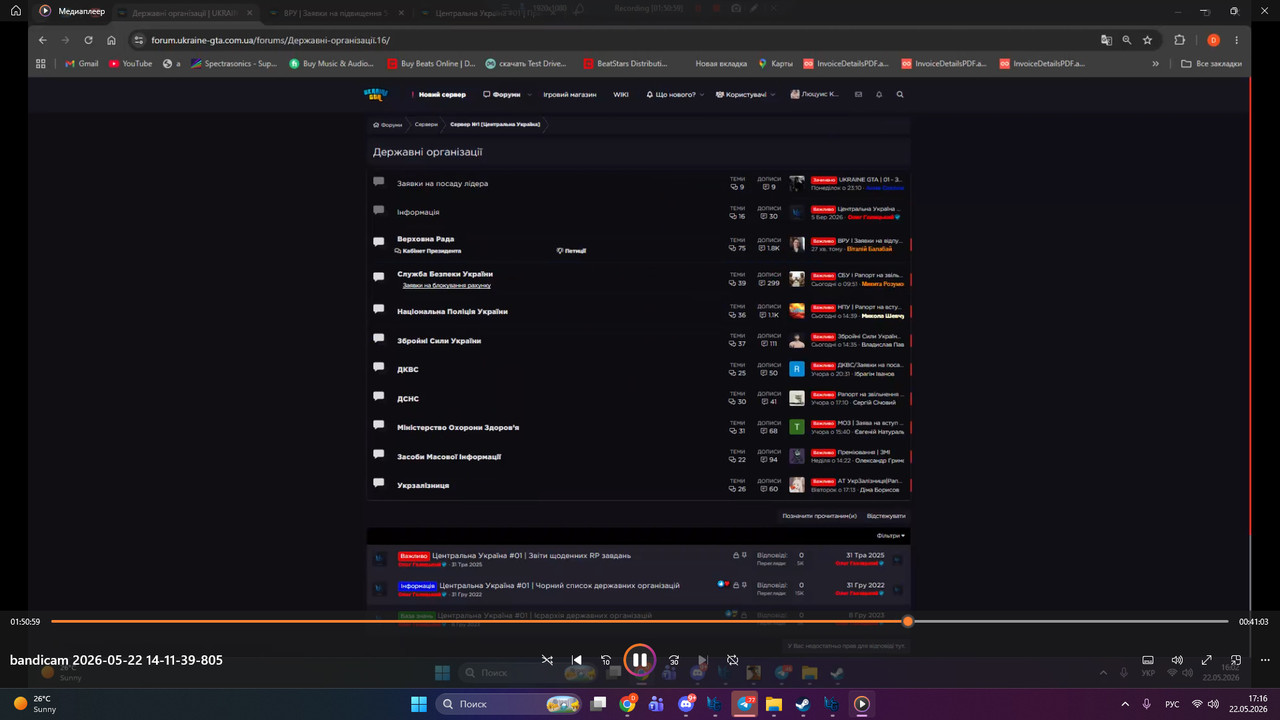Open Discord from the taskbar

click(x=686, y=703)
